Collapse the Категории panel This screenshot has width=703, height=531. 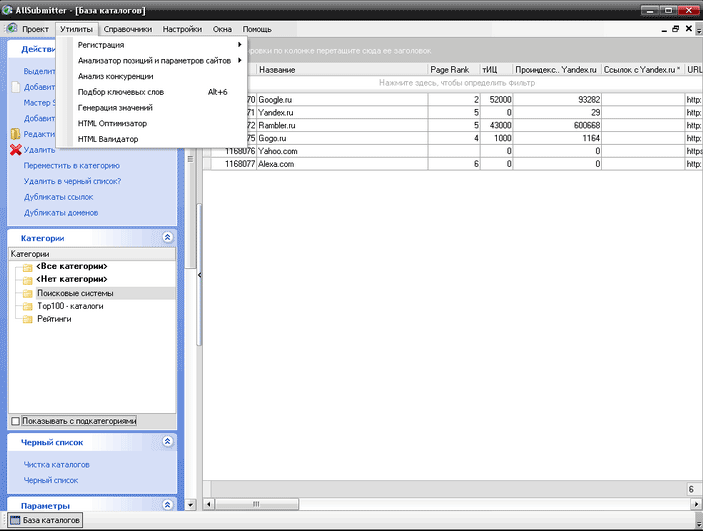167,237
